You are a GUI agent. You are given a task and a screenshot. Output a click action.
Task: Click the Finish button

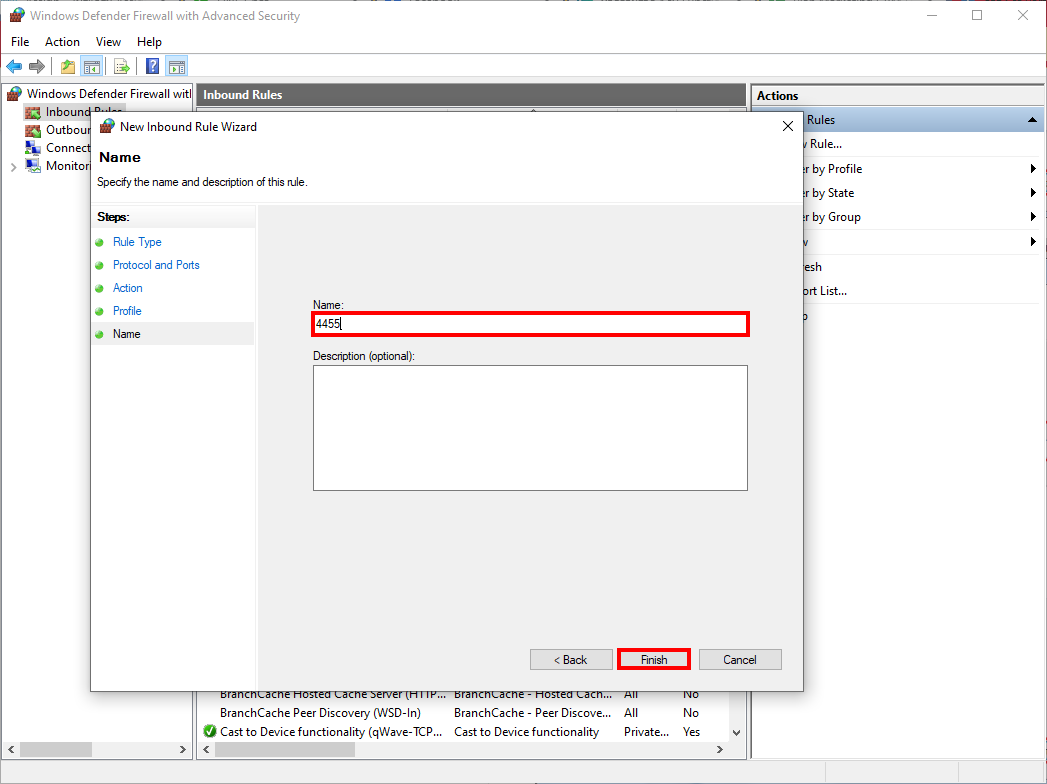(x=654, y=660)
